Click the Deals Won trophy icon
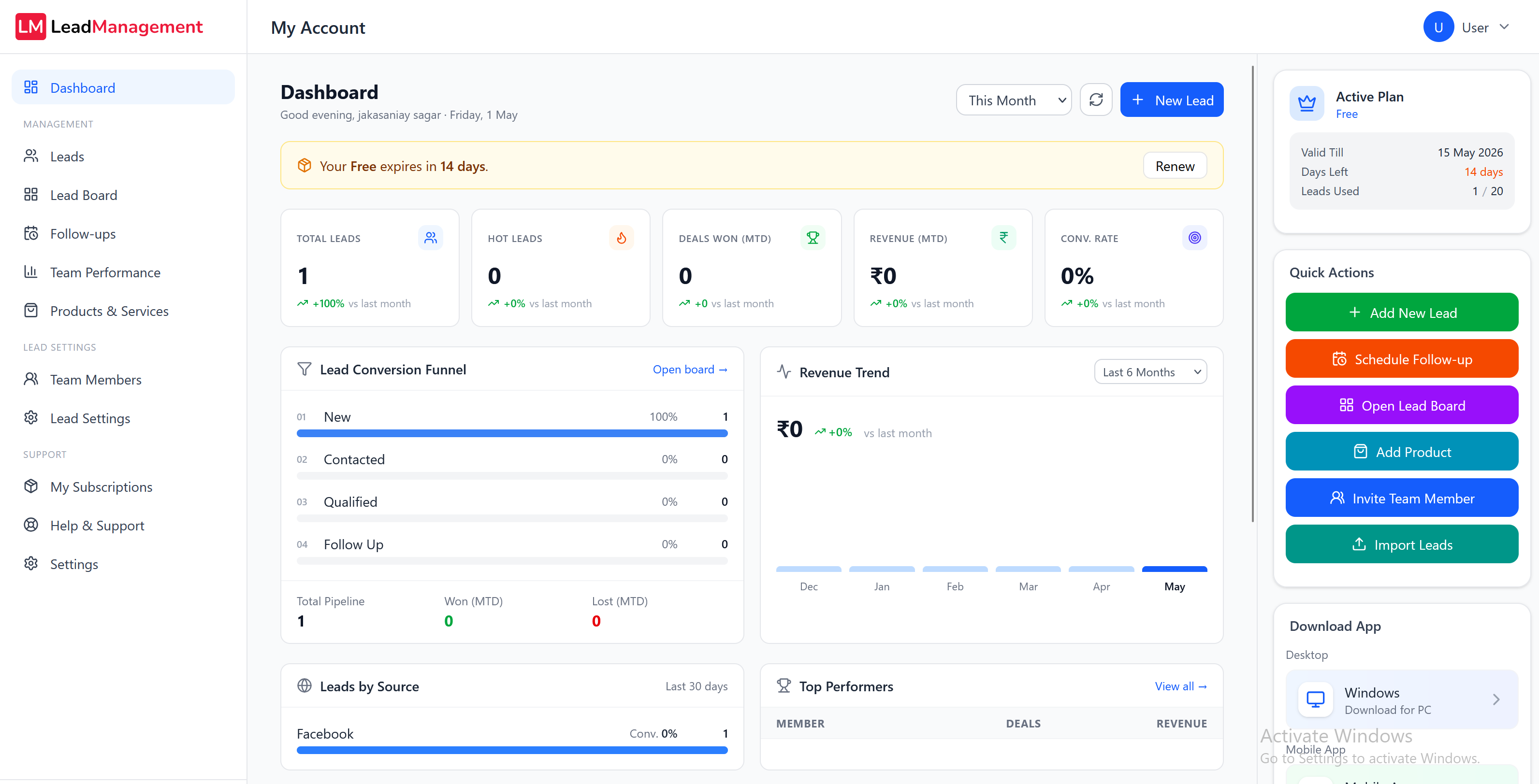 [813, 238]
